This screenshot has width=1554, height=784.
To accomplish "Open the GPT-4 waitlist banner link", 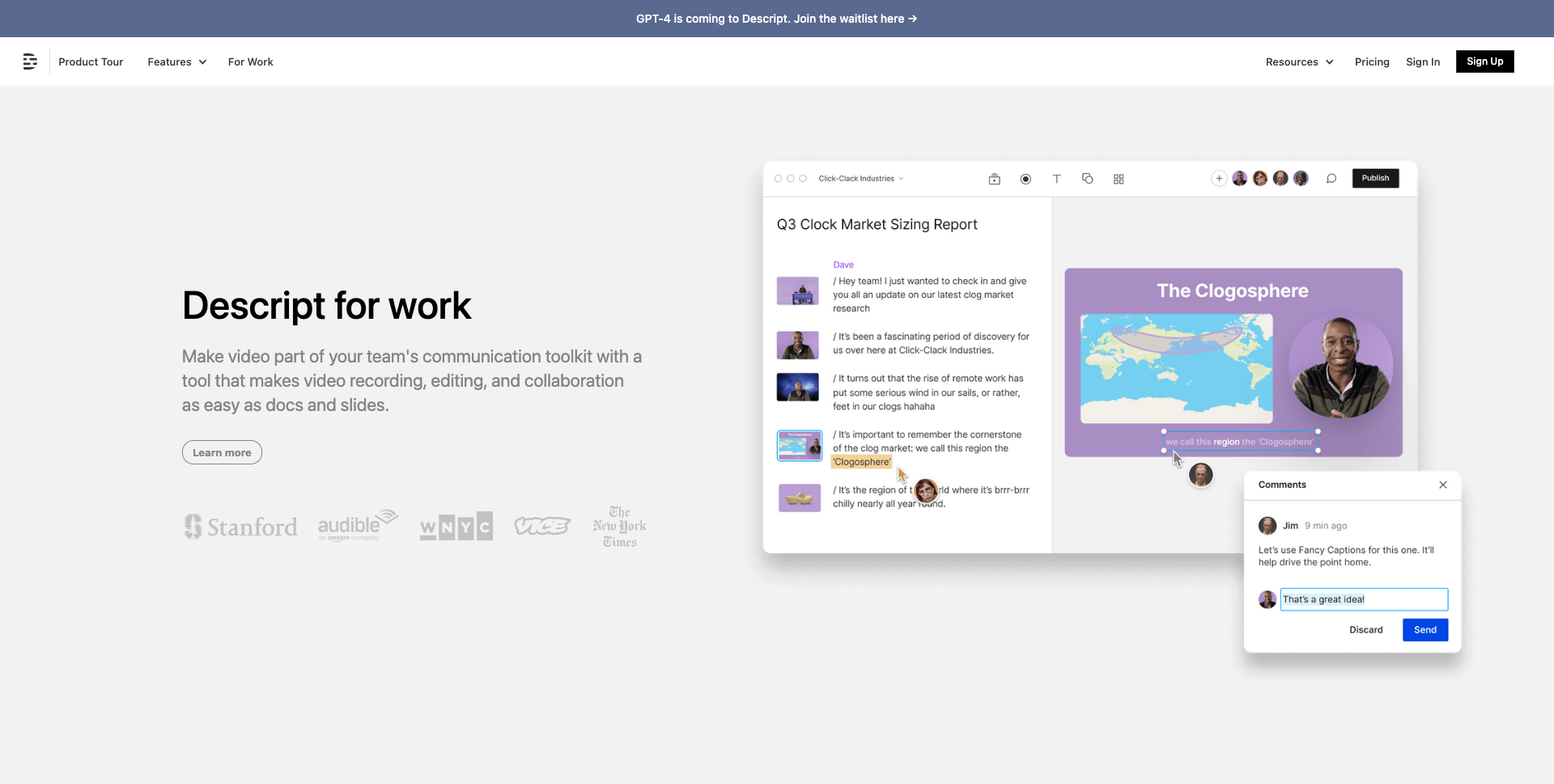I will (776, 19).
